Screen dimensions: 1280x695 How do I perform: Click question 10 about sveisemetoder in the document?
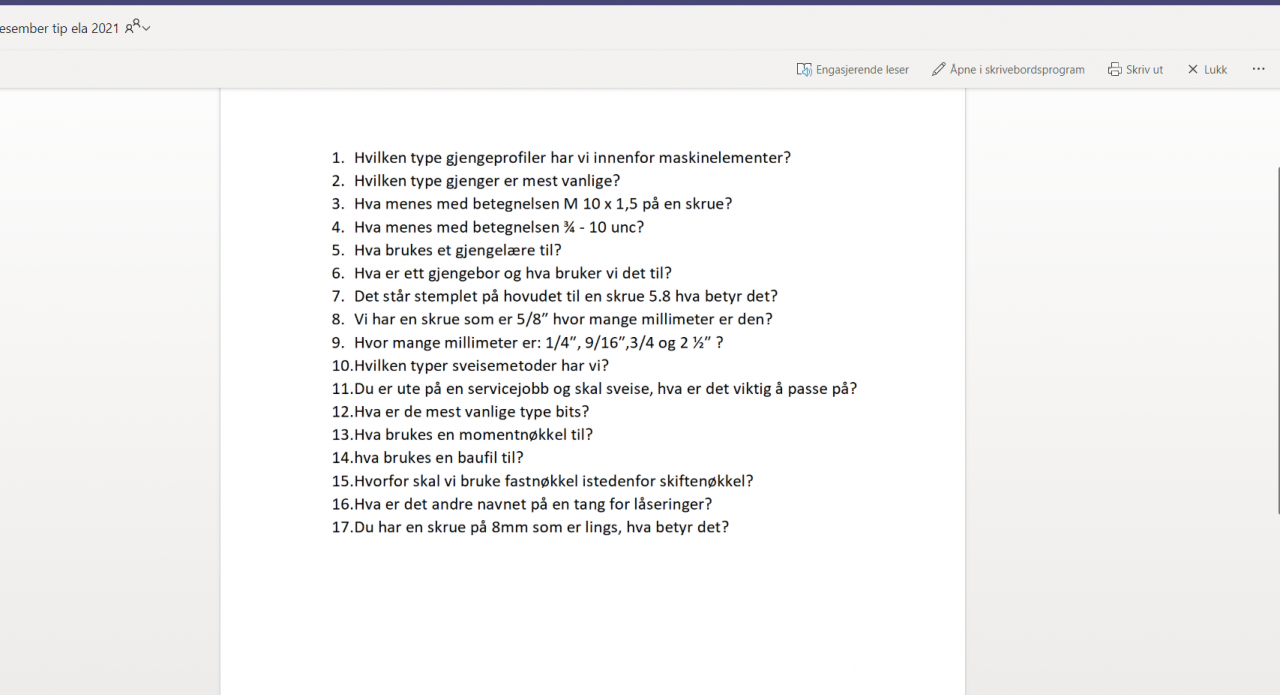470,365
